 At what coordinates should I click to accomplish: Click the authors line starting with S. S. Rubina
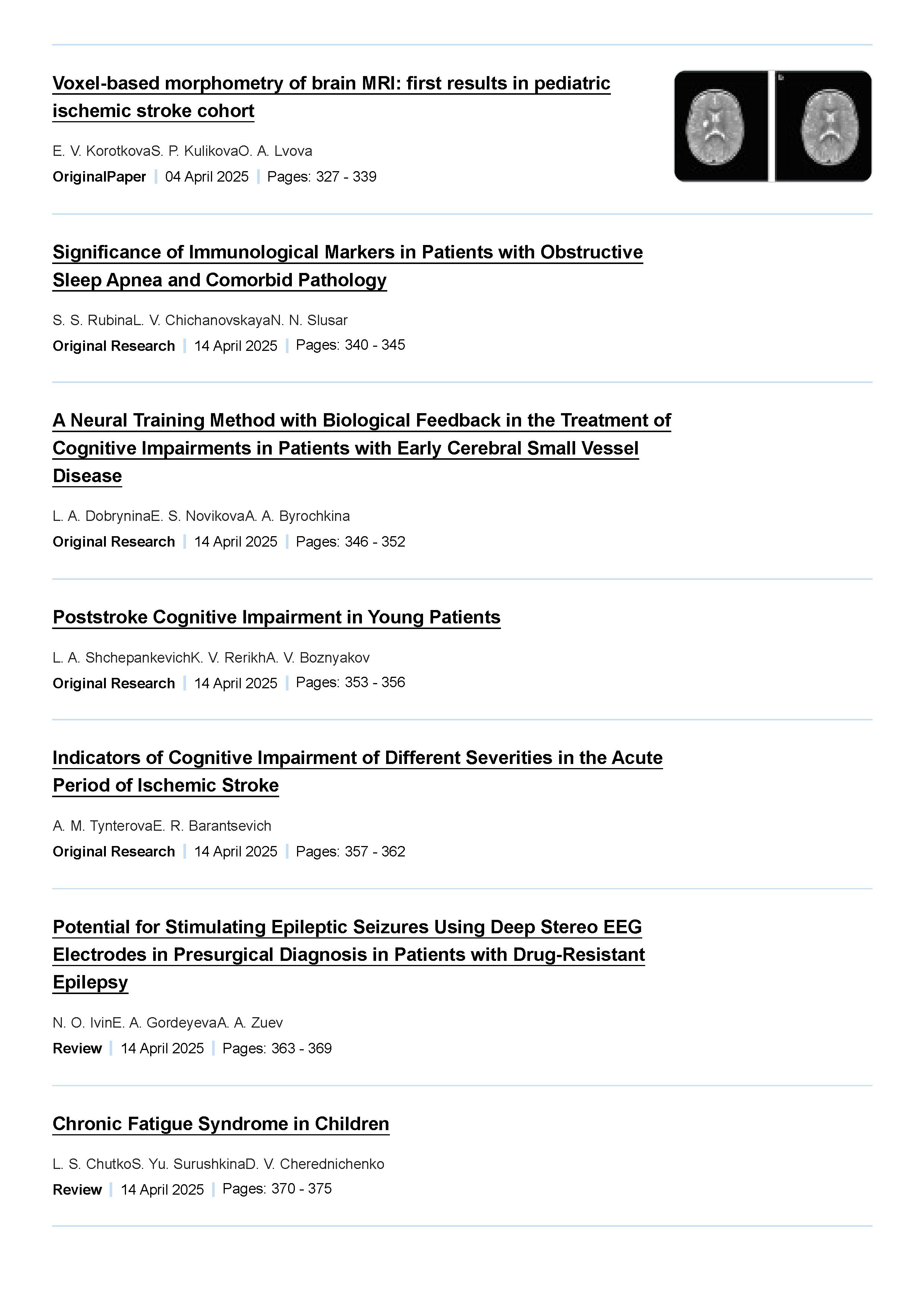pyautogui.click(x=200, y=320)
